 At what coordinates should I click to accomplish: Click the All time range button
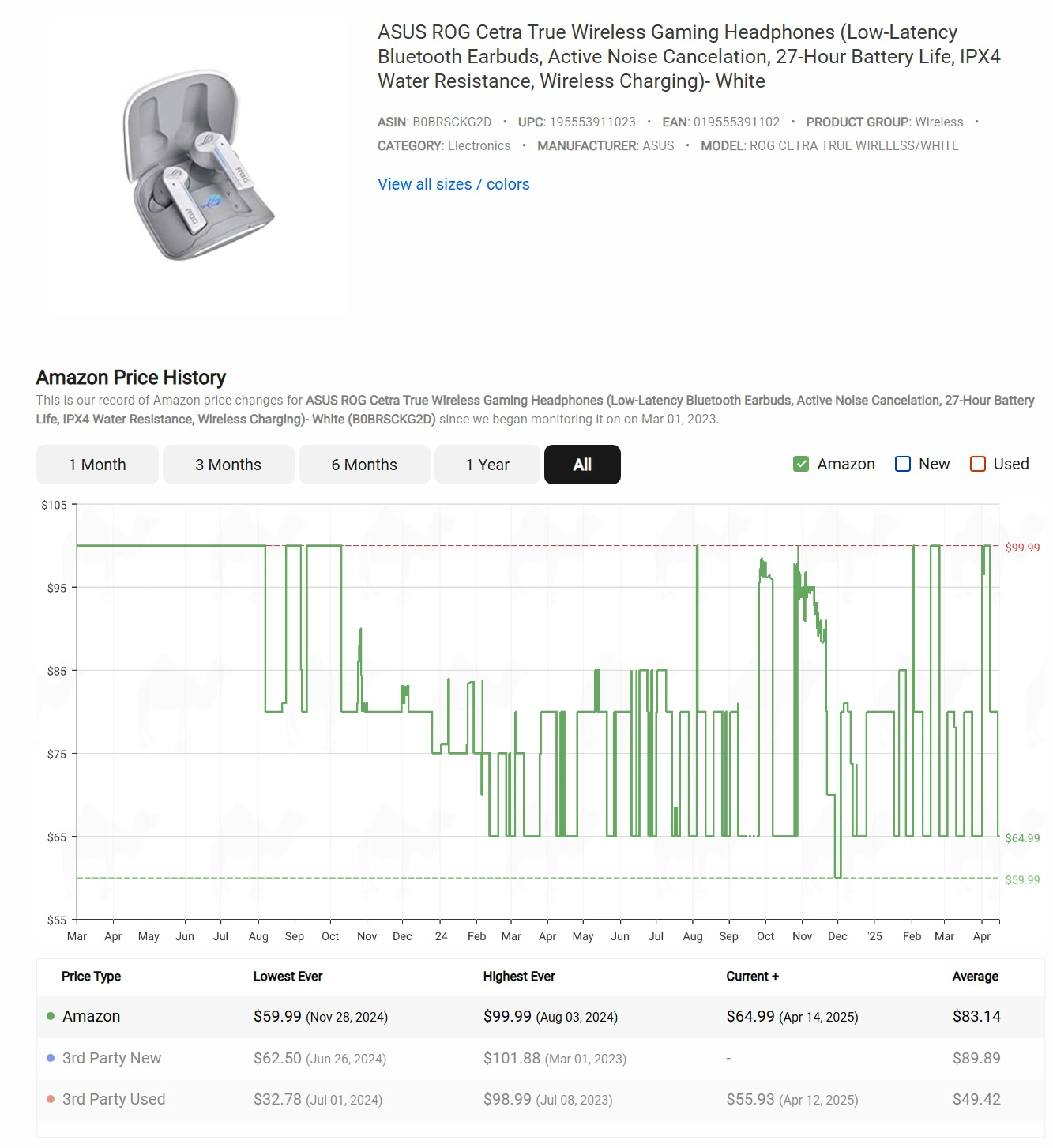click(582, 465)
